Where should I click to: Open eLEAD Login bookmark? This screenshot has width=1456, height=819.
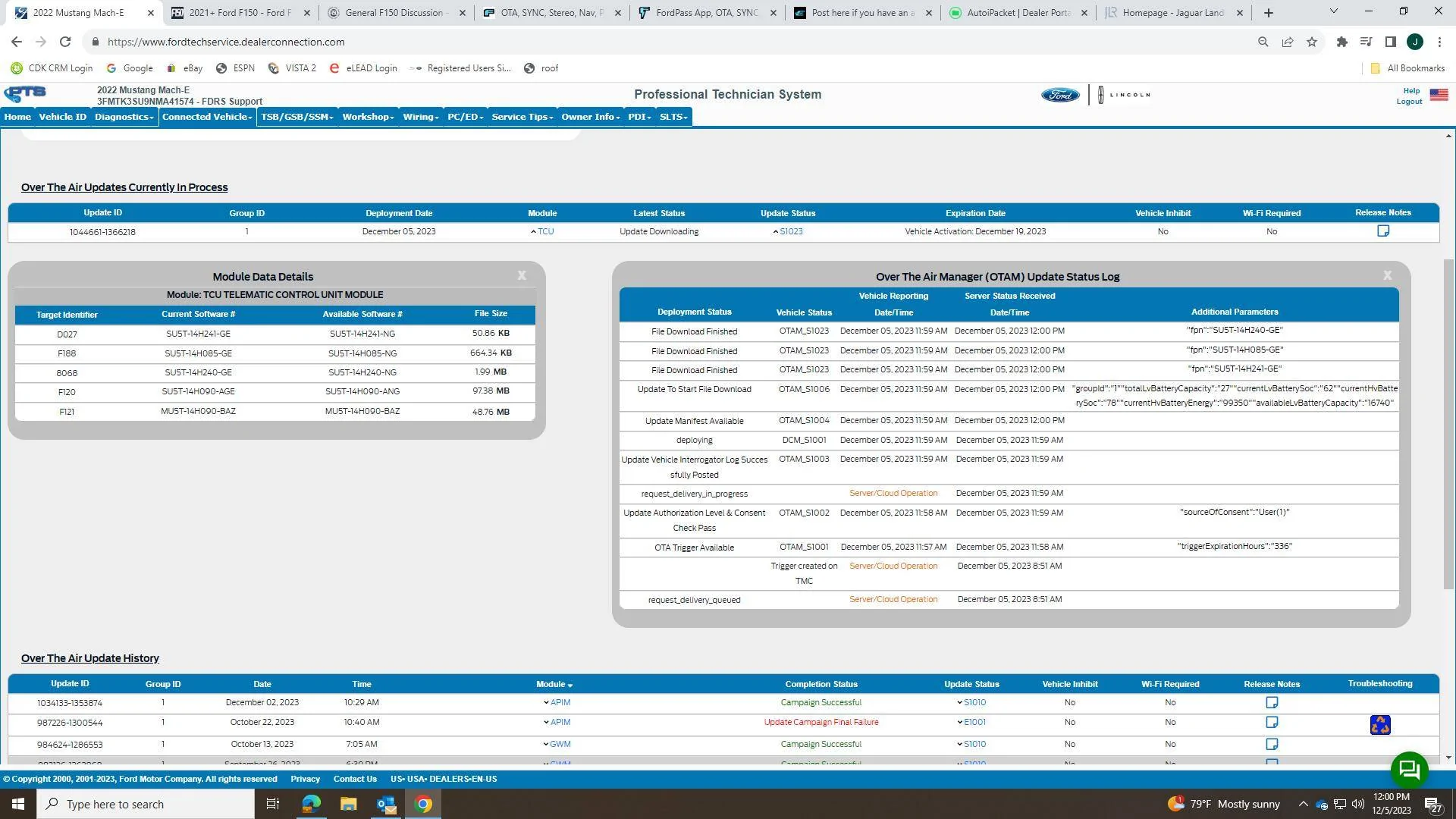point(363,68)
